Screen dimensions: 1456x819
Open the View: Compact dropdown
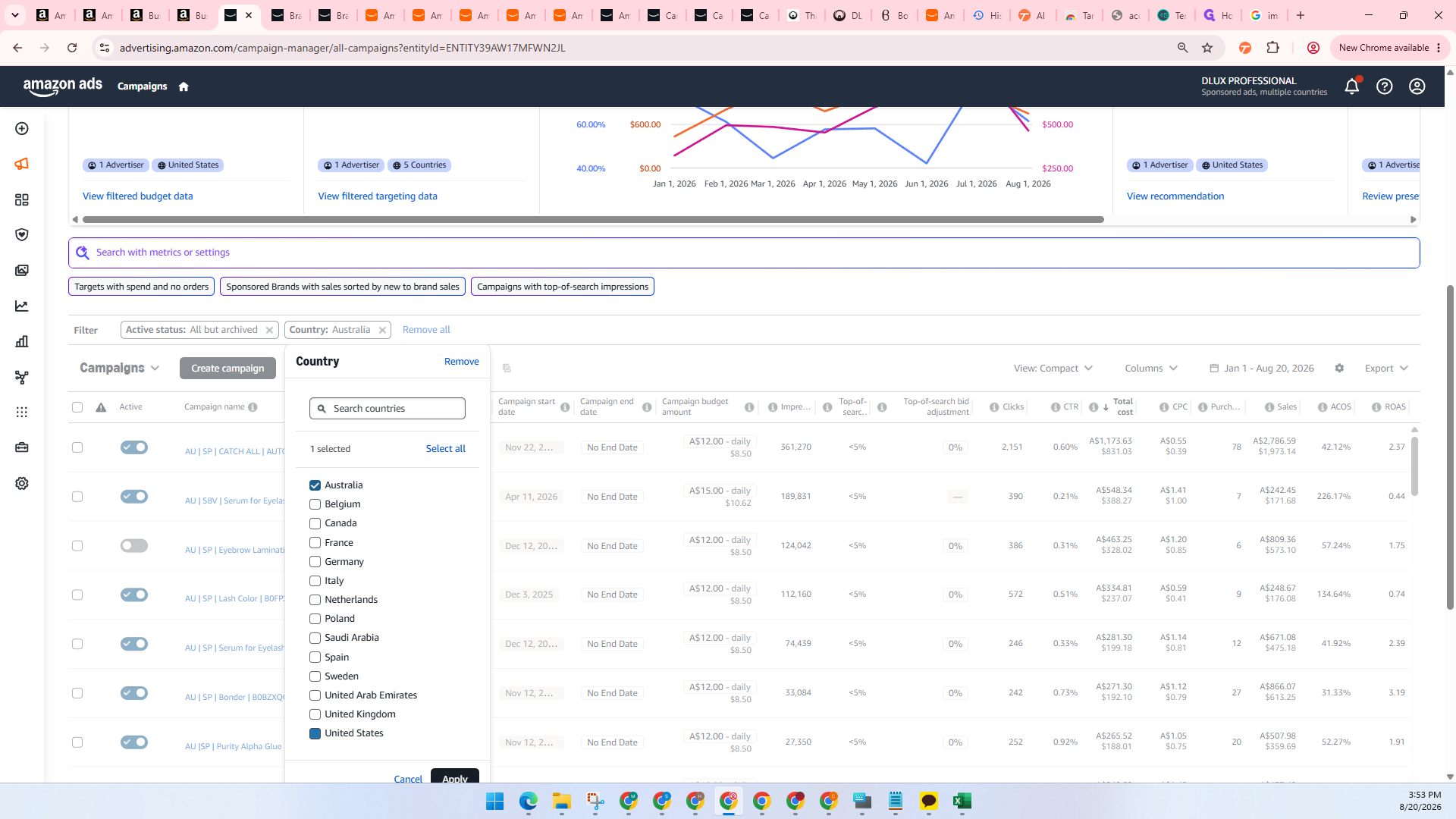tap(1053, 369)
